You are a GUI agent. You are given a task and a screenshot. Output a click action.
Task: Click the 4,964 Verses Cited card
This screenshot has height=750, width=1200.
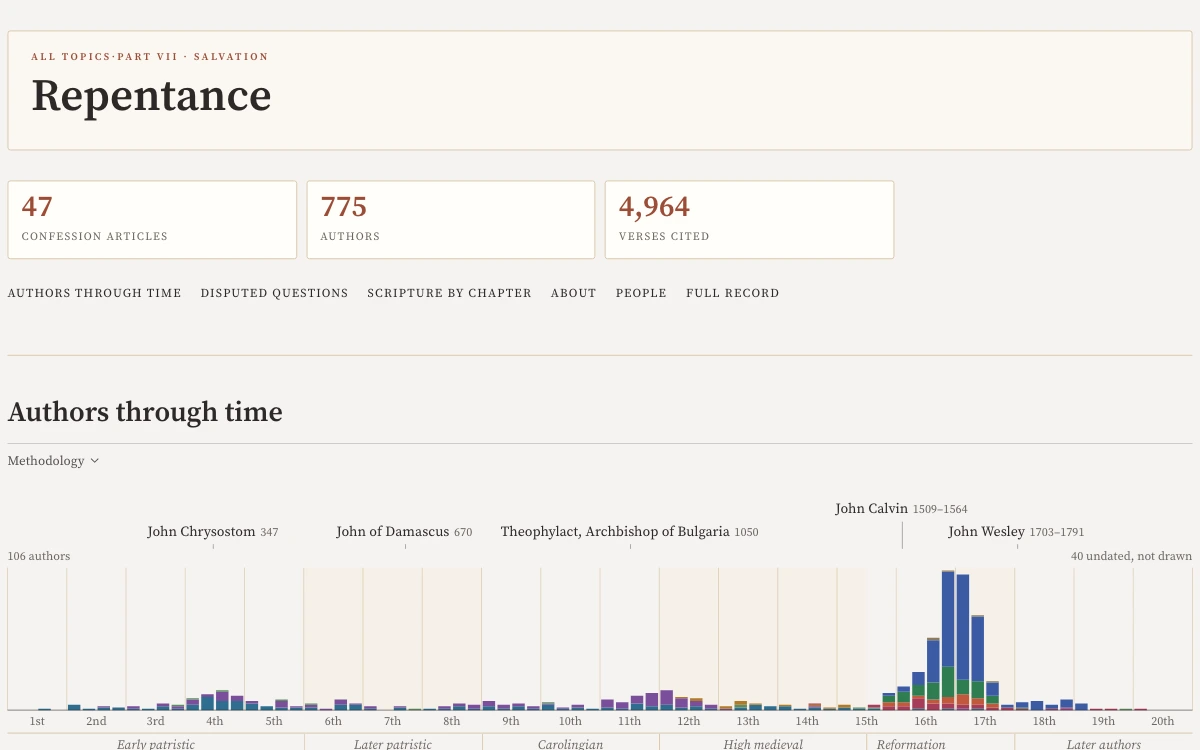(749, 220)
